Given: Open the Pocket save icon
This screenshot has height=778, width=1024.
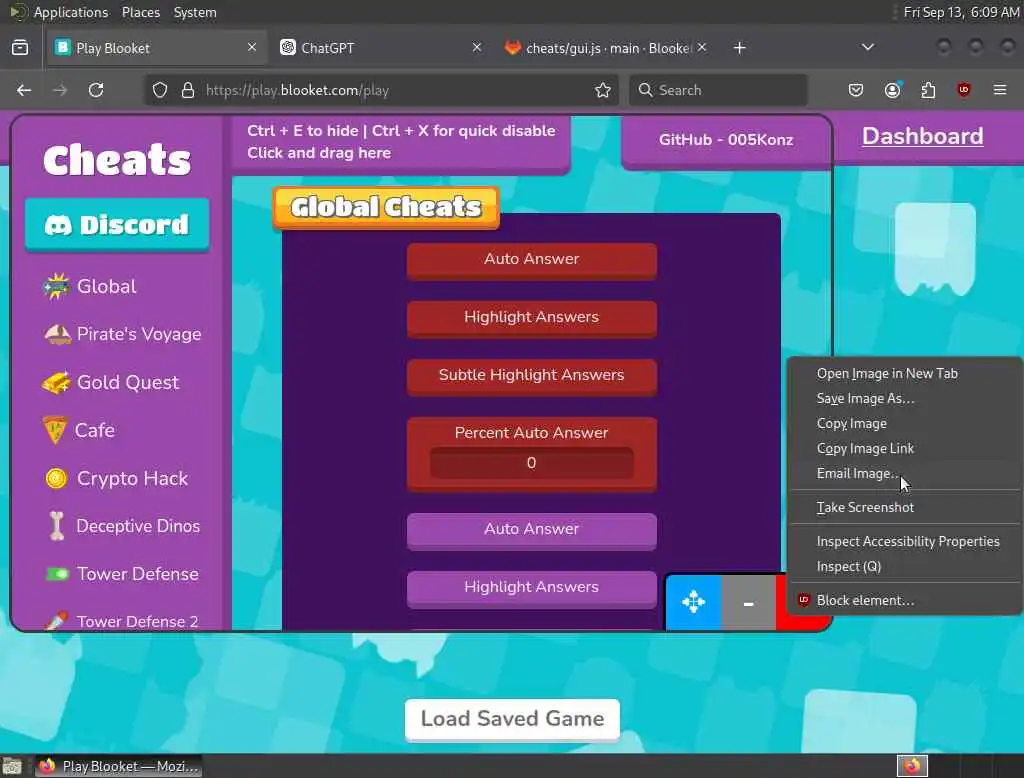Looking at the screenshot, I should click(856, 90).
